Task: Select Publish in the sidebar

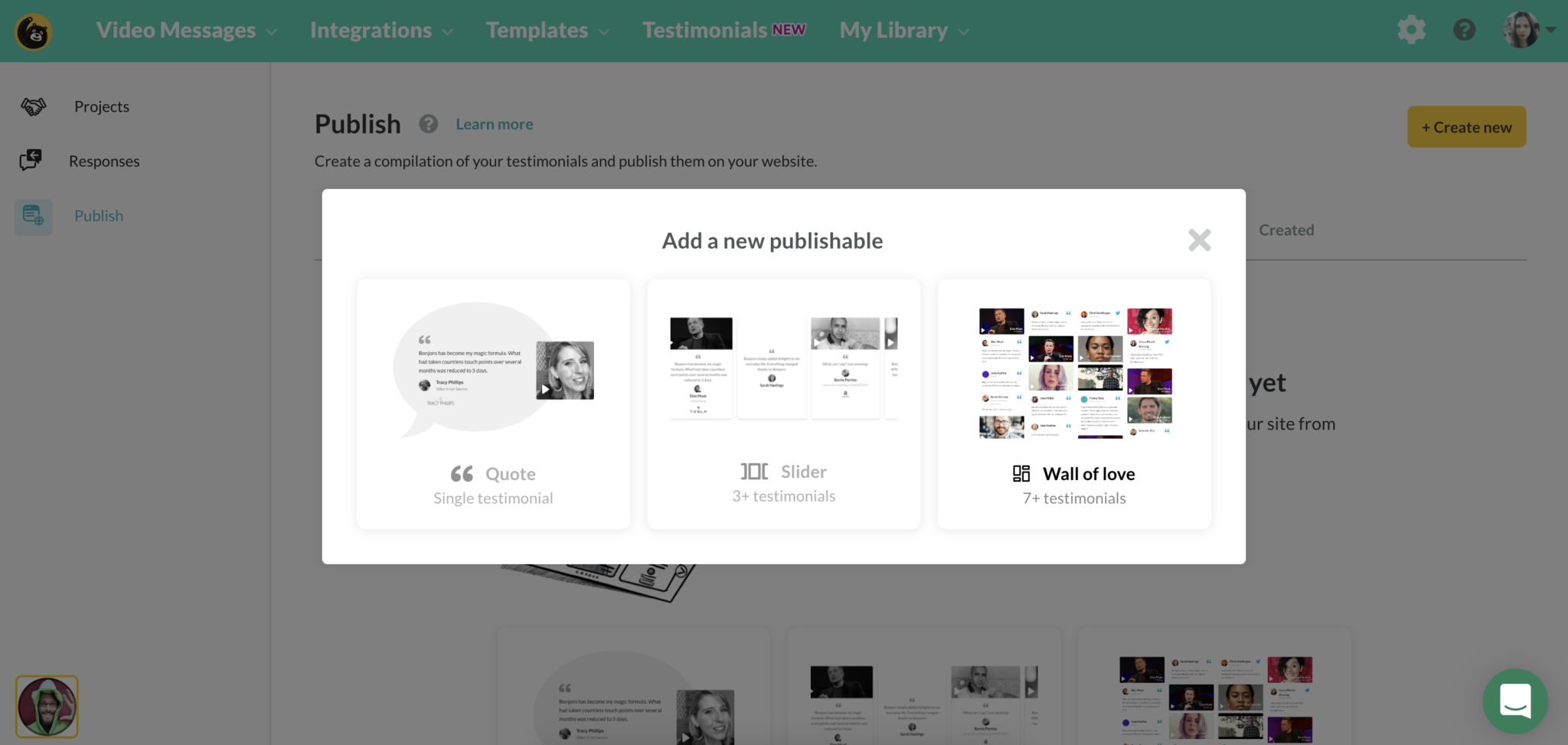Action: click(99, 216)
